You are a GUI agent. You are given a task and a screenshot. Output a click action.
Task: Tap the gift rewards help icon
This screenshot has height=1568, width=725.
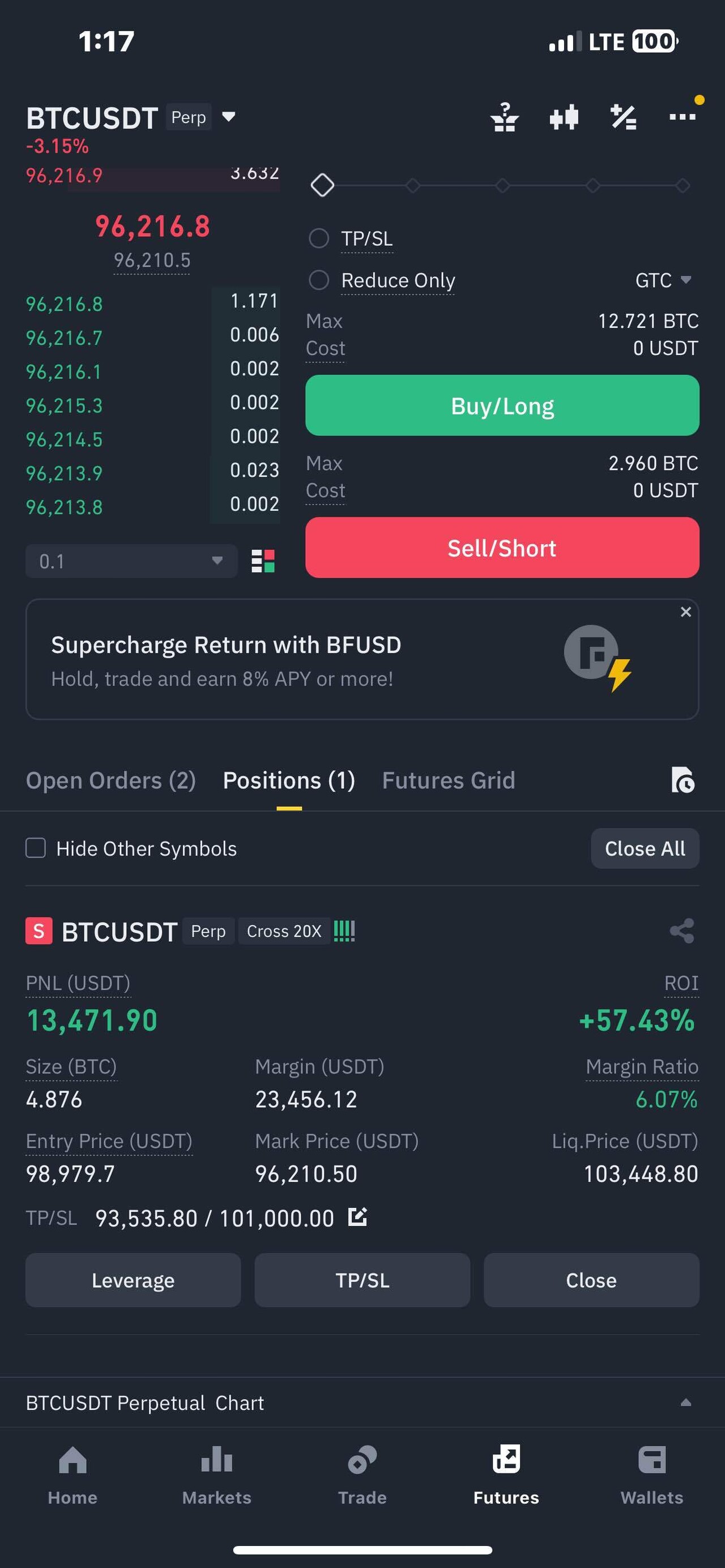click(505, 117)
